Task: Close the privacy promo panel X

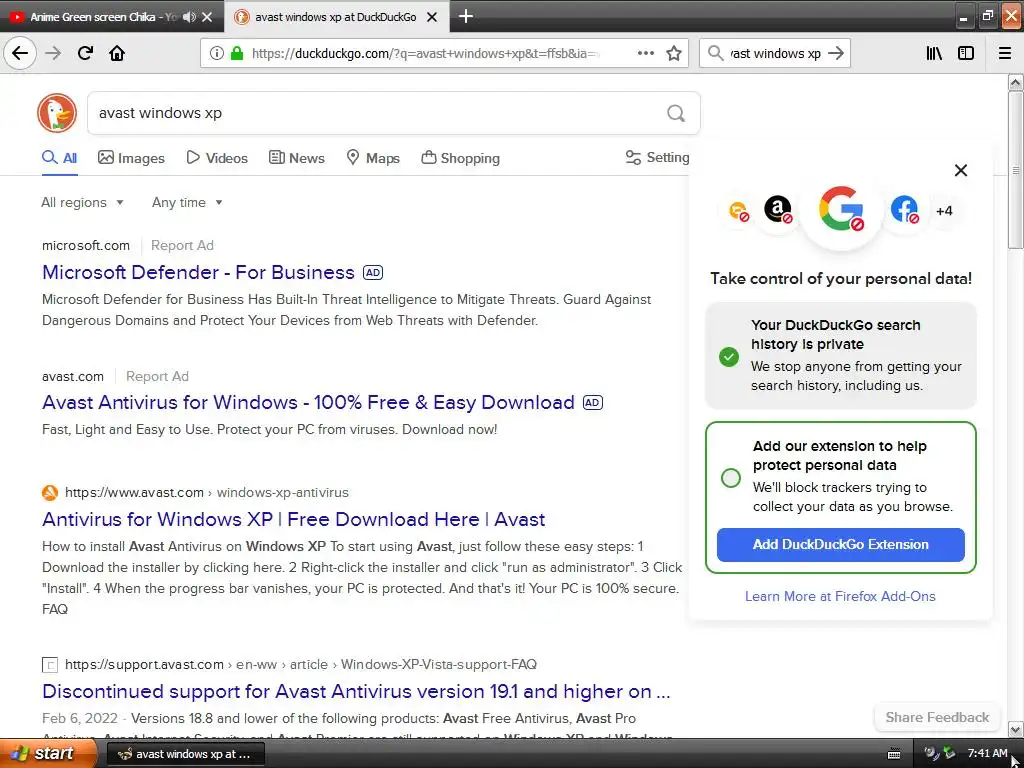Action: tap(961, 170)
